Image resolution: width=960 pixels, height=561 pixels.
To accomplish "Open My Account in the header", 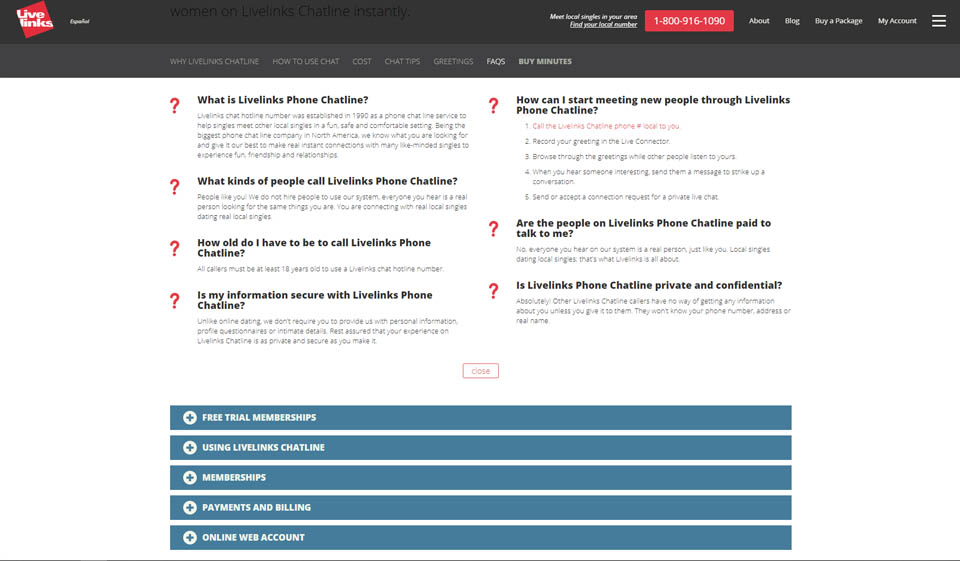I will [897, 21].
